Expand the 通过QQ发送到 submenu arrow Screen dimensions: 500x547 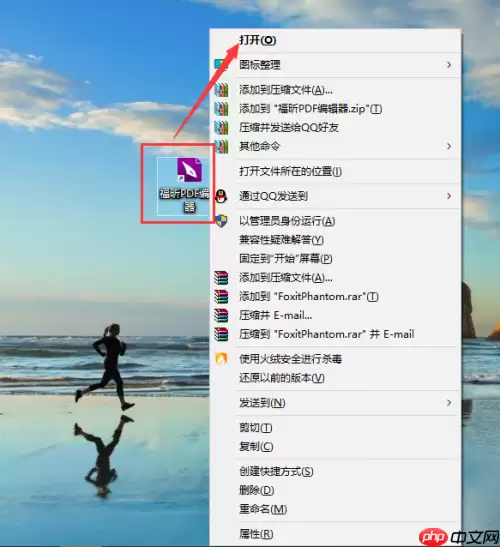pyautogui.click(x=449, y=196)
